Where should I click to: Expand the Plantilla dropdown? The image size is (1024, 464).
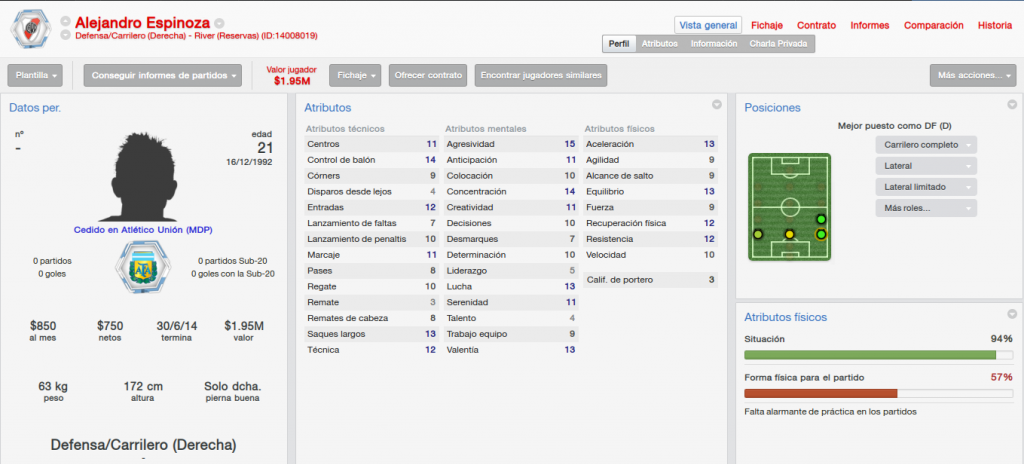[x=35, y=75]
